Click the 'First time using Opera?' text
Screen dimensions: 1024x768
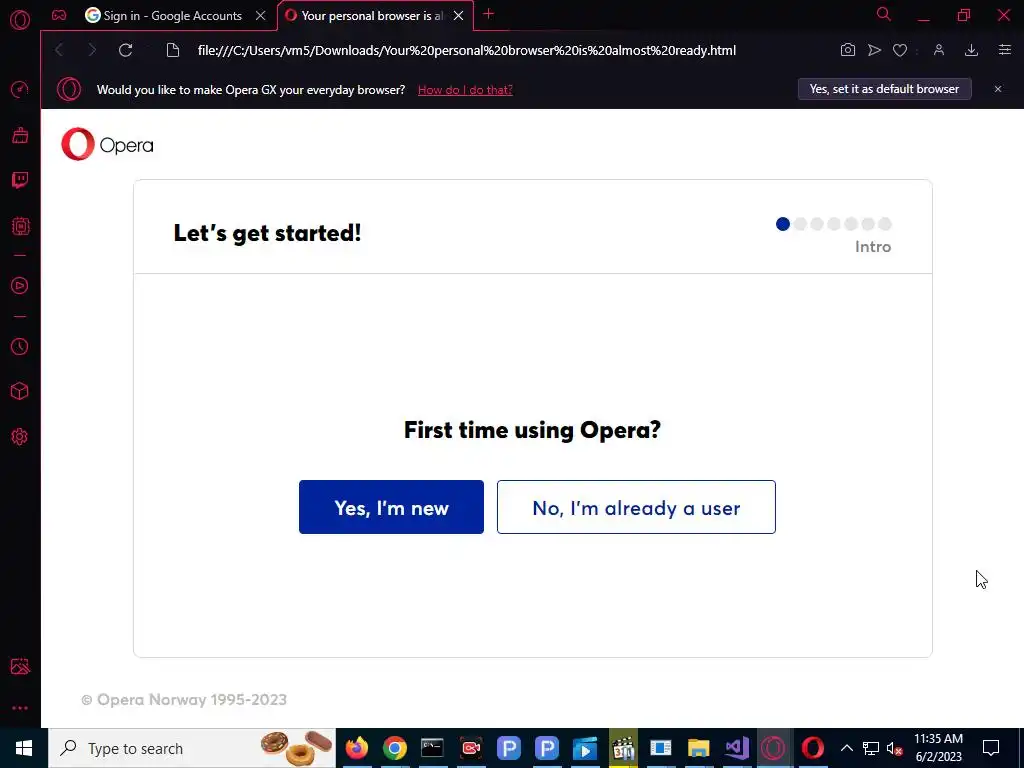[x=532, y=430]
